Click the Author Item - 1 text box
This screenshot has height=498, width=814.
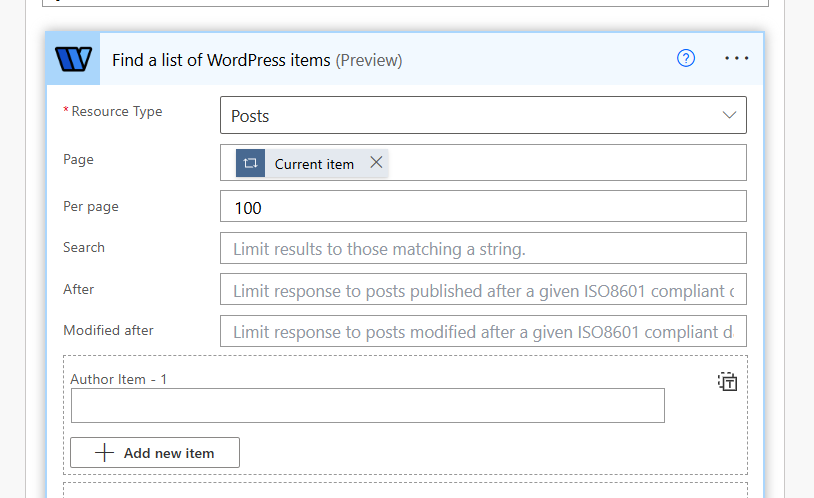(x=368, y=406)
